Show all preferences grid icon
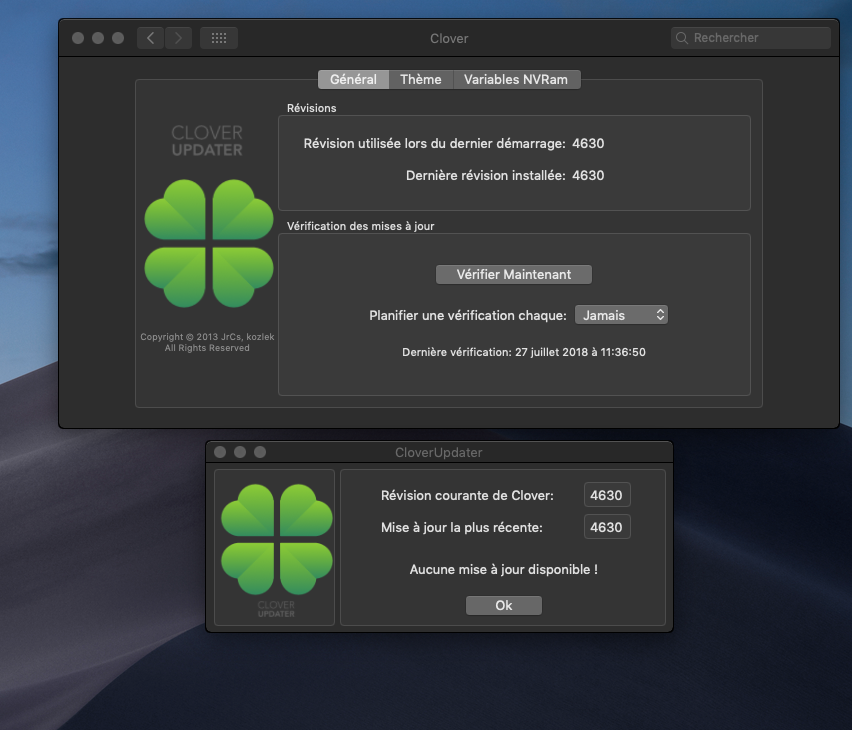The height and width of the screenshot is (730, 852). tap(219, 38)
